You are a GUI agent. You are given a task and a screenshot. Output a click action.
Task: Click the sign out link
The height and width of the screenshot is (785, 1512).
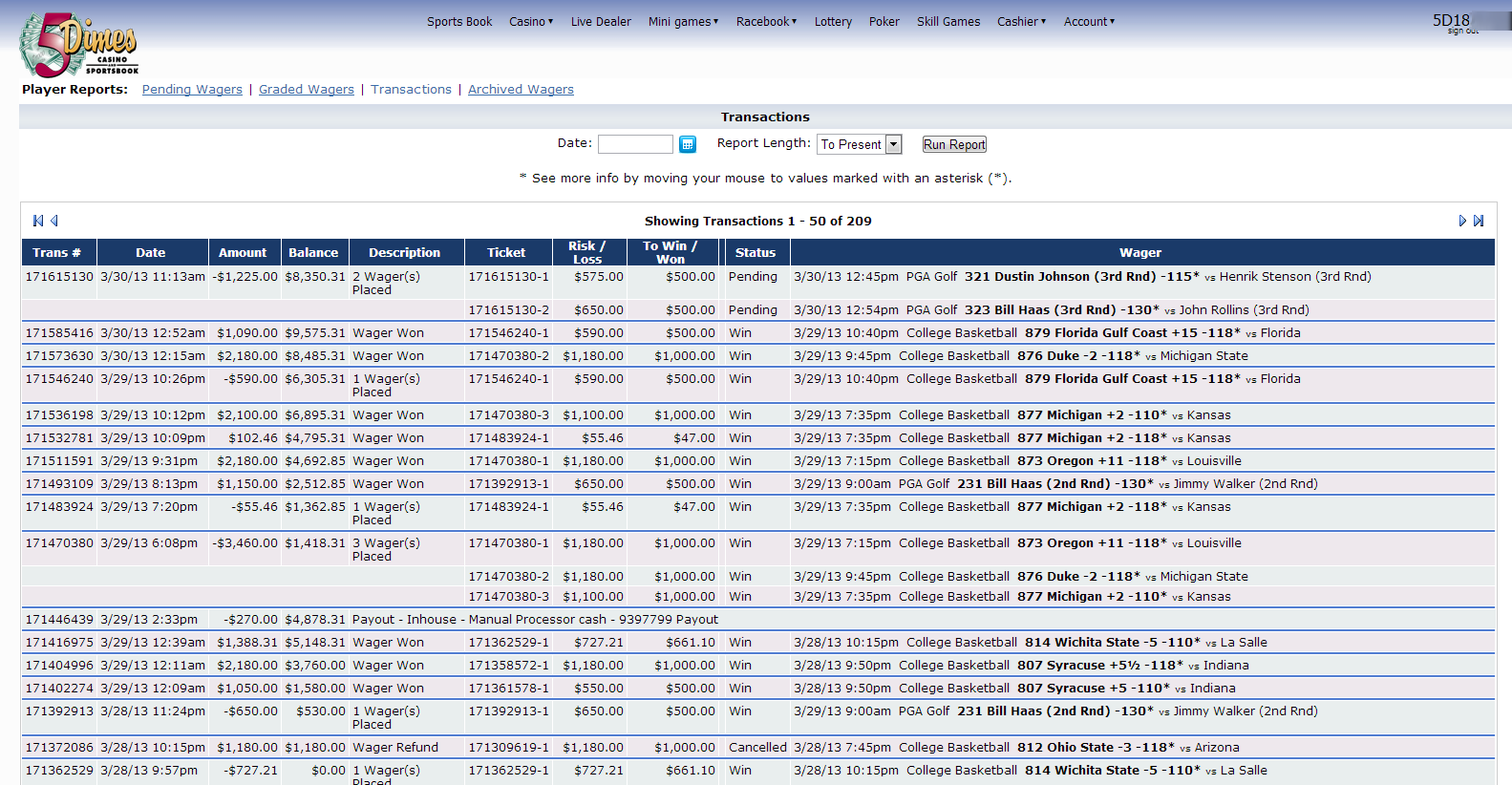(x=1462, y=32)
